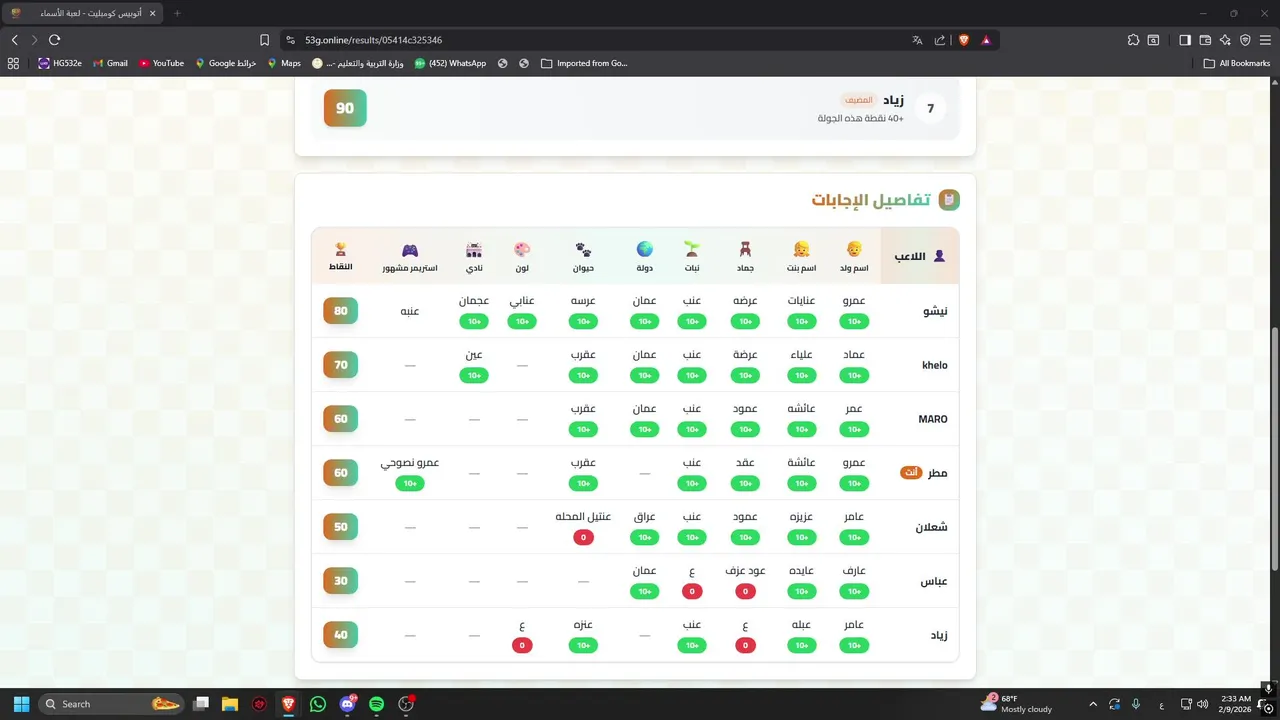
Task: Open the Brave Rewards triangle icon
Action: pyautogui.click(x=986, y=40)
